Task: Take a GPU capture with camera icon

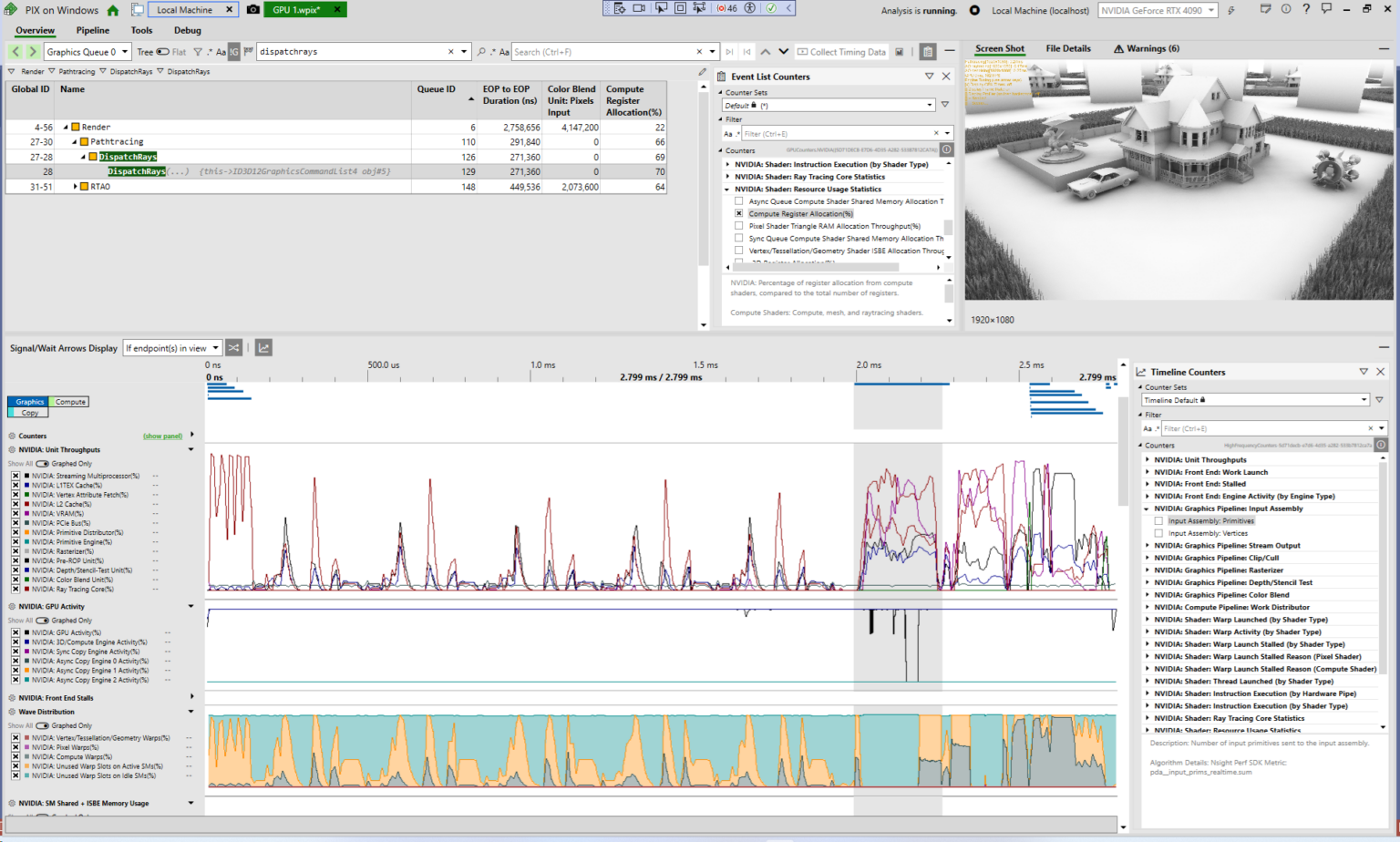Action: pos(253,10)
